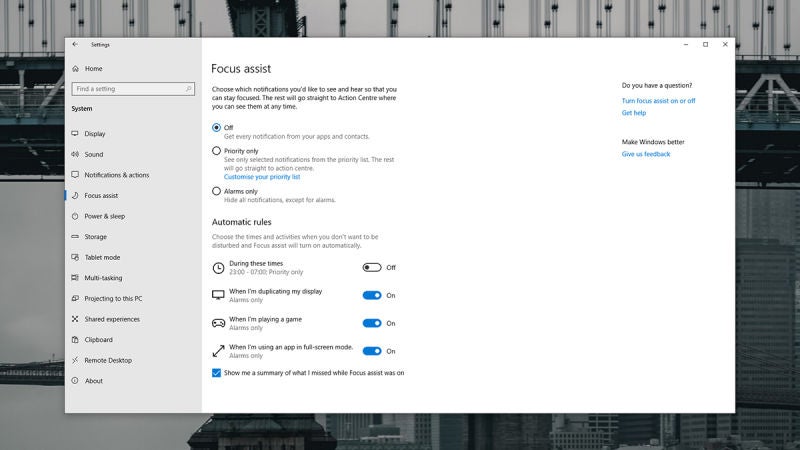800x450 pixels.
Task: Click the Clipboard icon in sidebar
Action: click(x=75, y=340)
